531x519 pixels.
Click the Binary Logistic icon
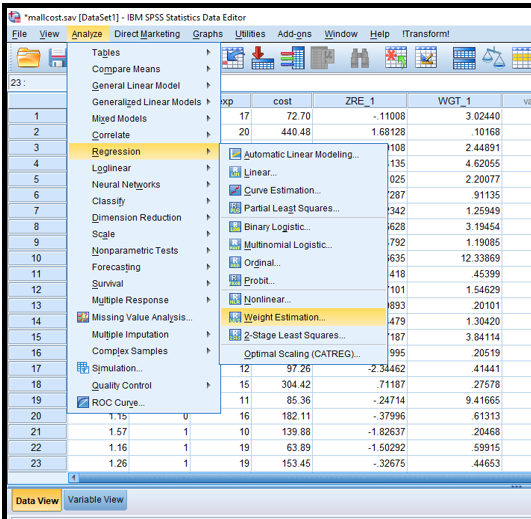[x=235, y=226]
